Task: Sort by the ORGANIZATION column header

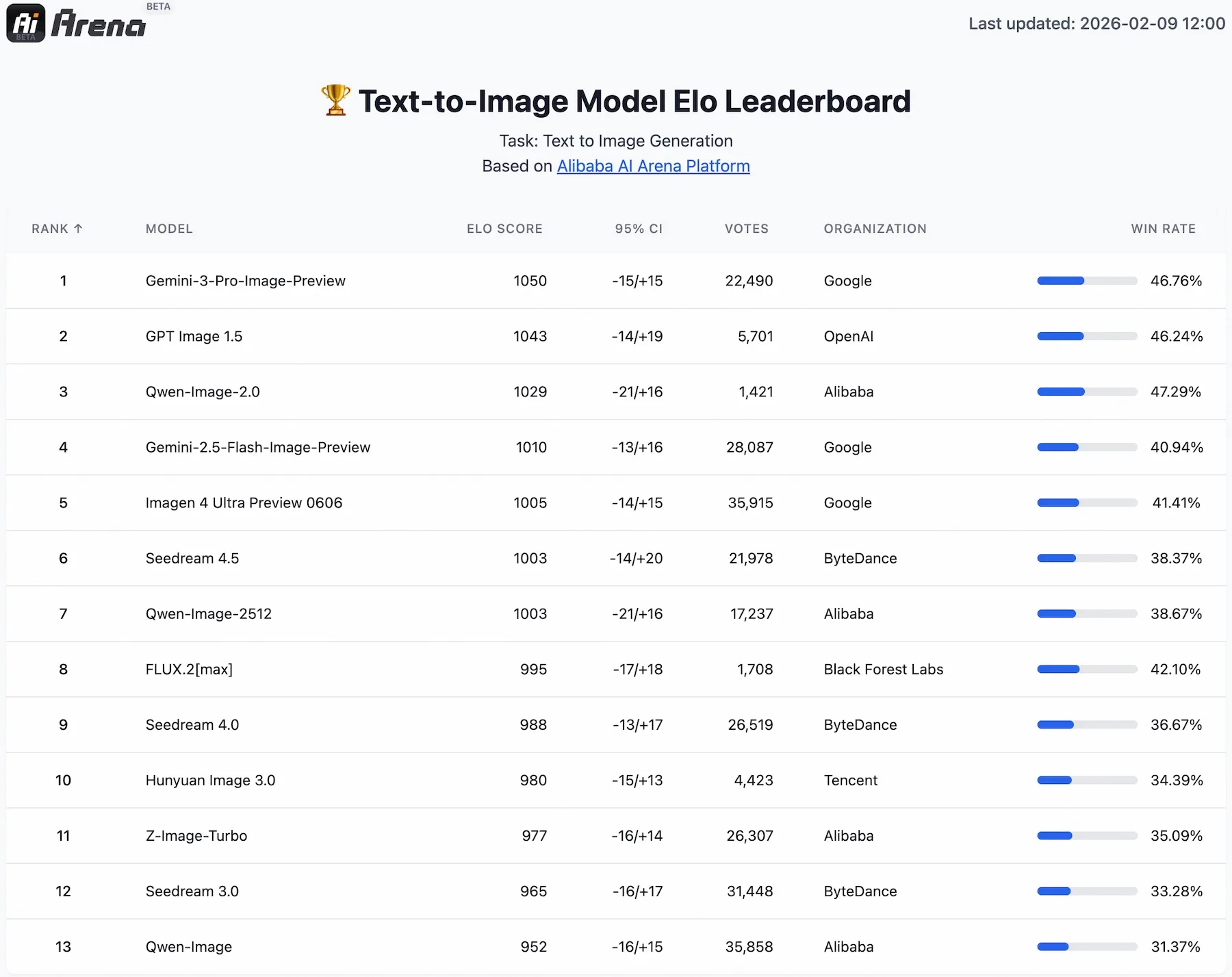Action: (875, 228)
